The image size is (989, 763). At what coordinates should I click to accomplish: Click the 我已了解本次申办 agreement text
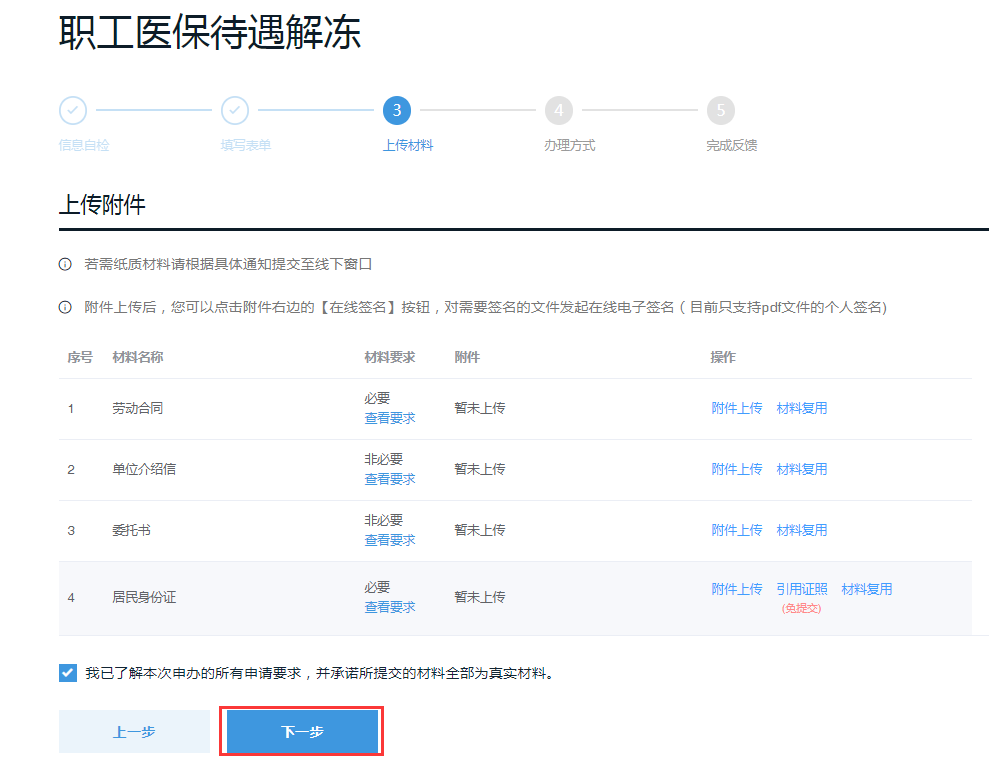coord(320,673)
